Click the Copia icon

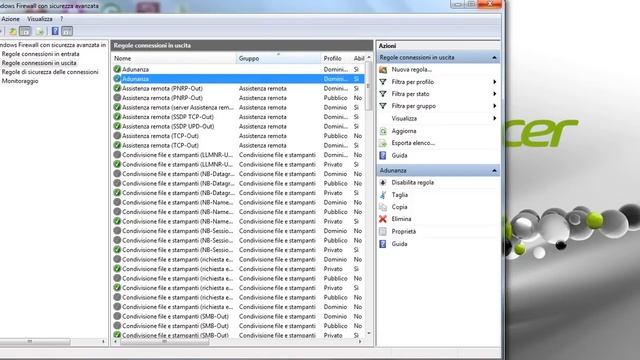click(383, 207)
